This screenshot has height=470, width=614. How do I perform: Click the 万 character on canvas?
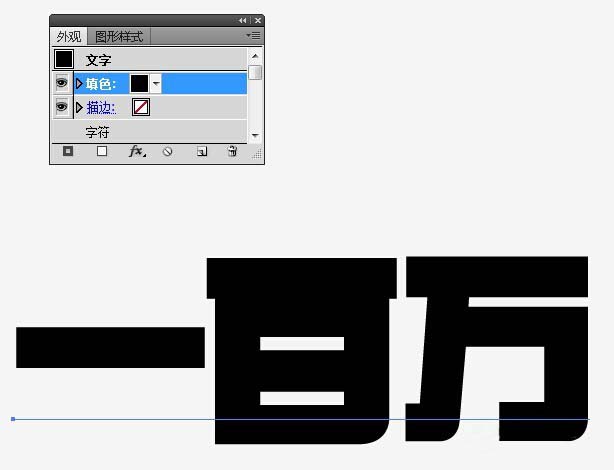pos(497,349)
